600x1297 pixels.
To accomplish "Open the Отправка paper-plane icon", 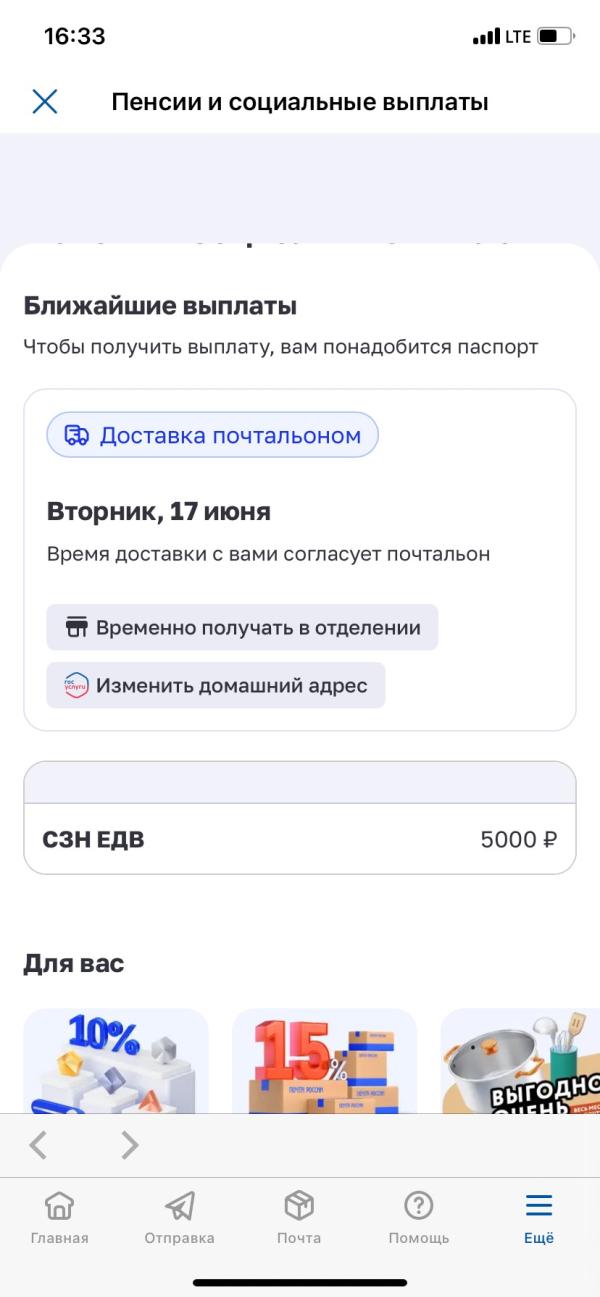I will point(179,1208).
